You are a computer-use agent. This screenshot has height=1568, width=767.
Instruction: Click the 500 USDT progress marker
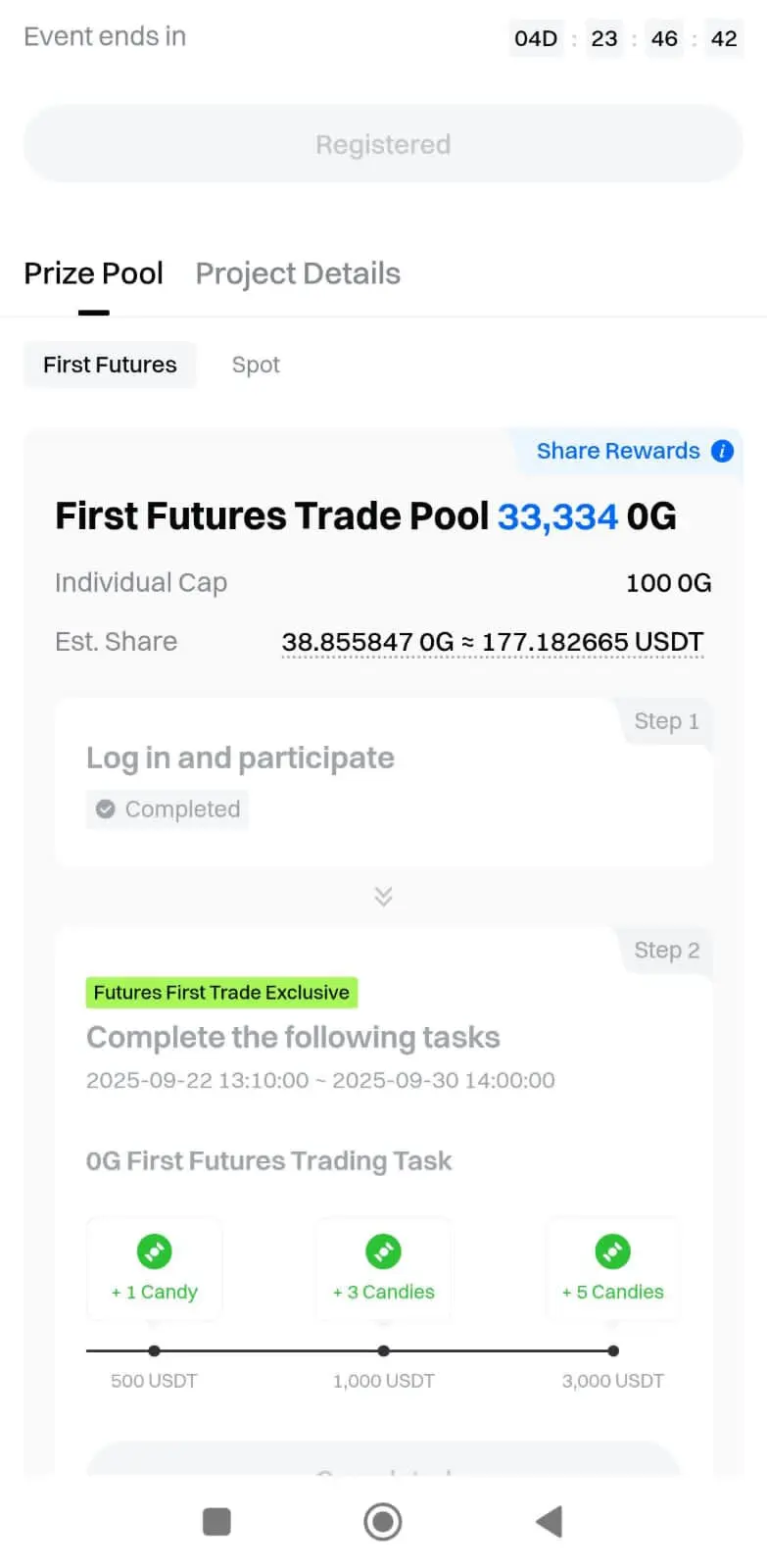[x=155, y=1350]
